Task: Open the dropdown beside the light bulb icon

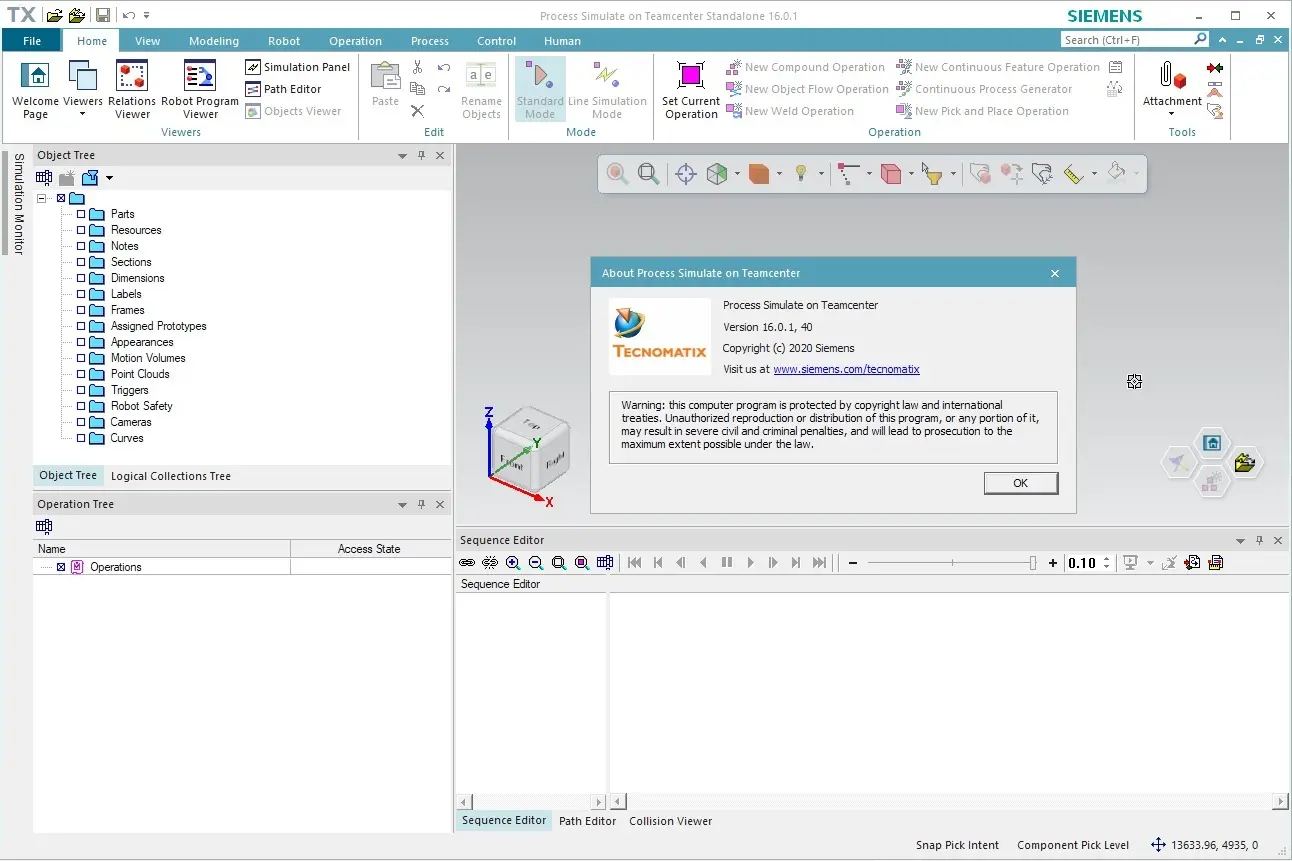Action: pyautogui.click(x=821, y=174)
